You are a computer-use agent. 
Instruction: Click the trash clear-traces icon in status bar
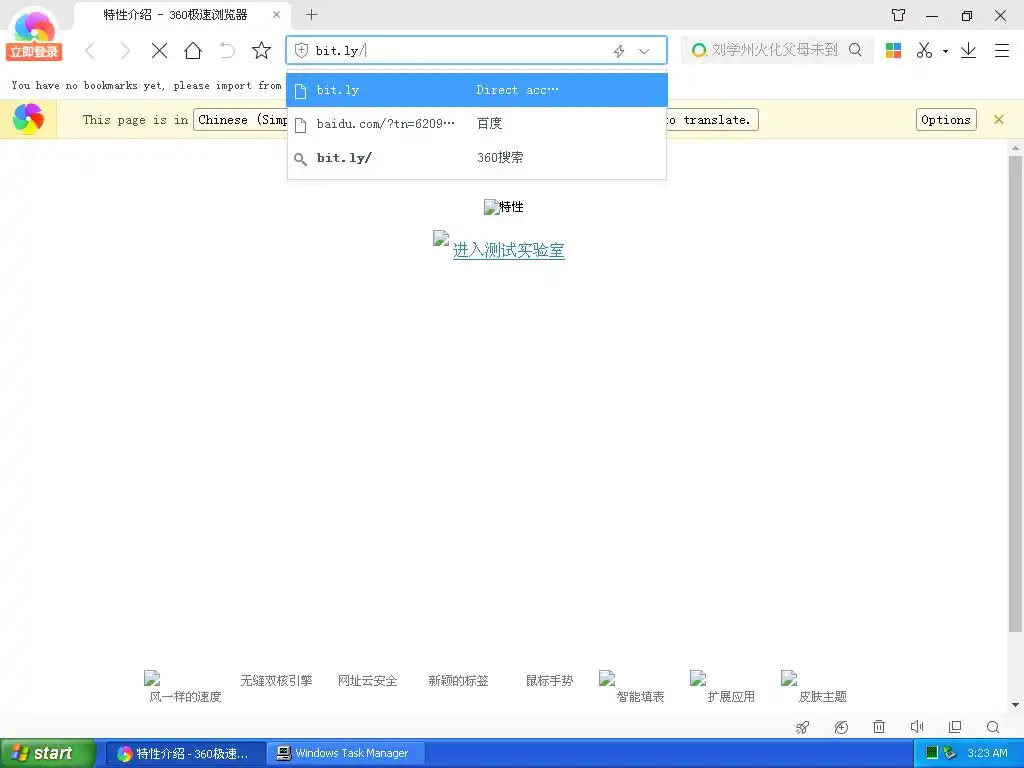(879, 727)
